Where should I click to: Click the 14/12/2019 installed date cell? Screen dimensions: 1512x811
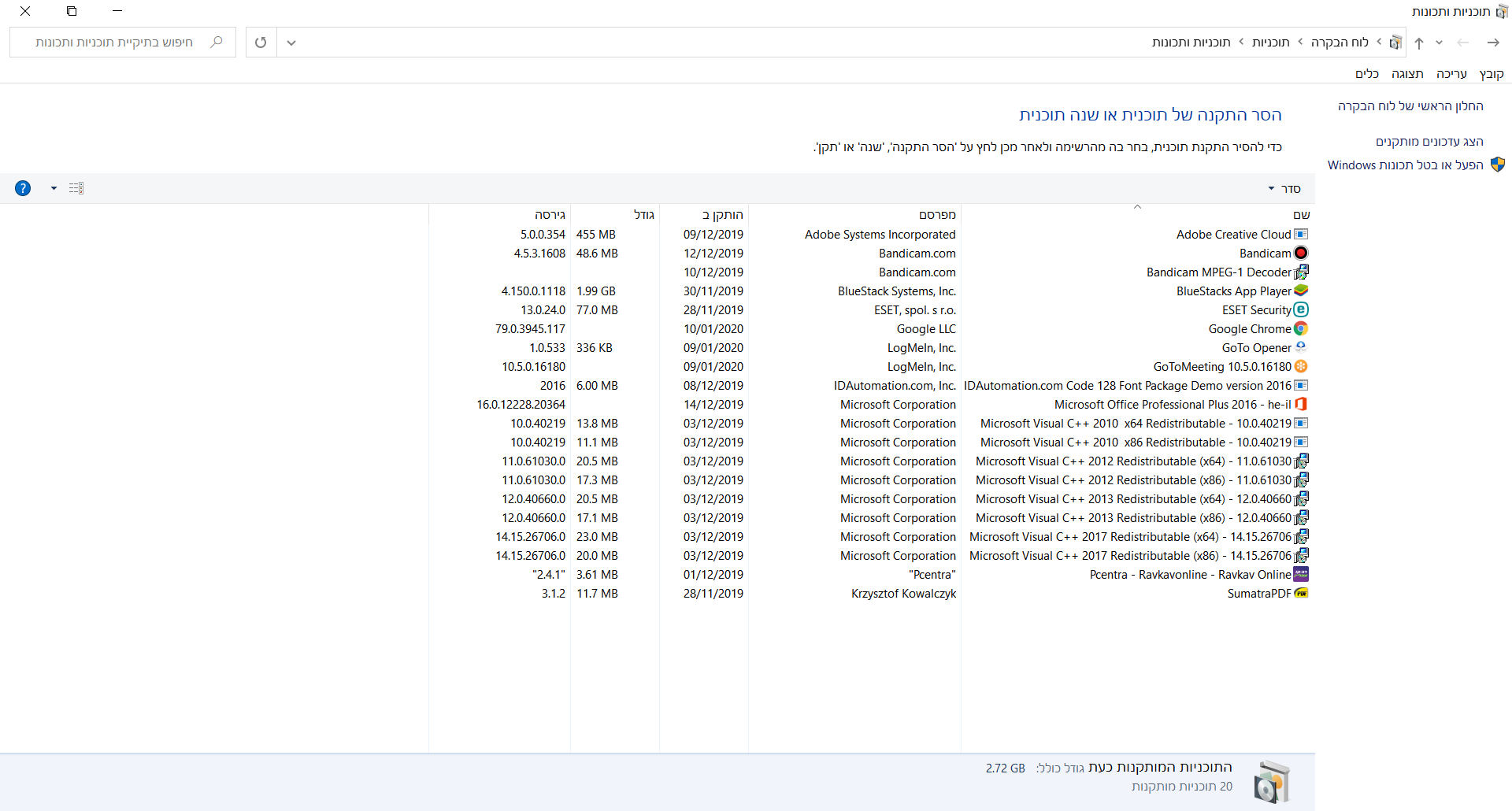tap(713, 405)
